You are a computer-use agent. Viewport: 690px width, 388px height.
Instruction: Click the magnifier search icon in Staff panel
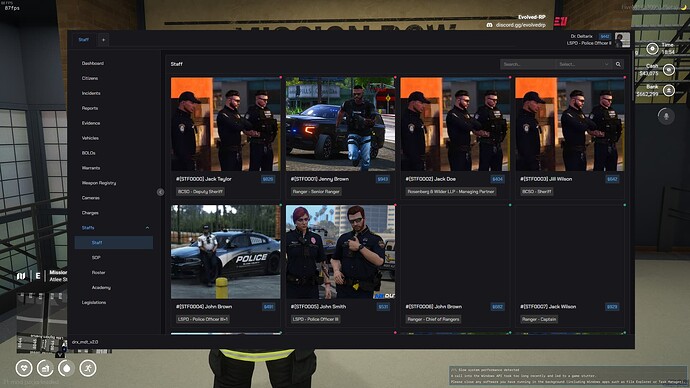pos(618,64)
